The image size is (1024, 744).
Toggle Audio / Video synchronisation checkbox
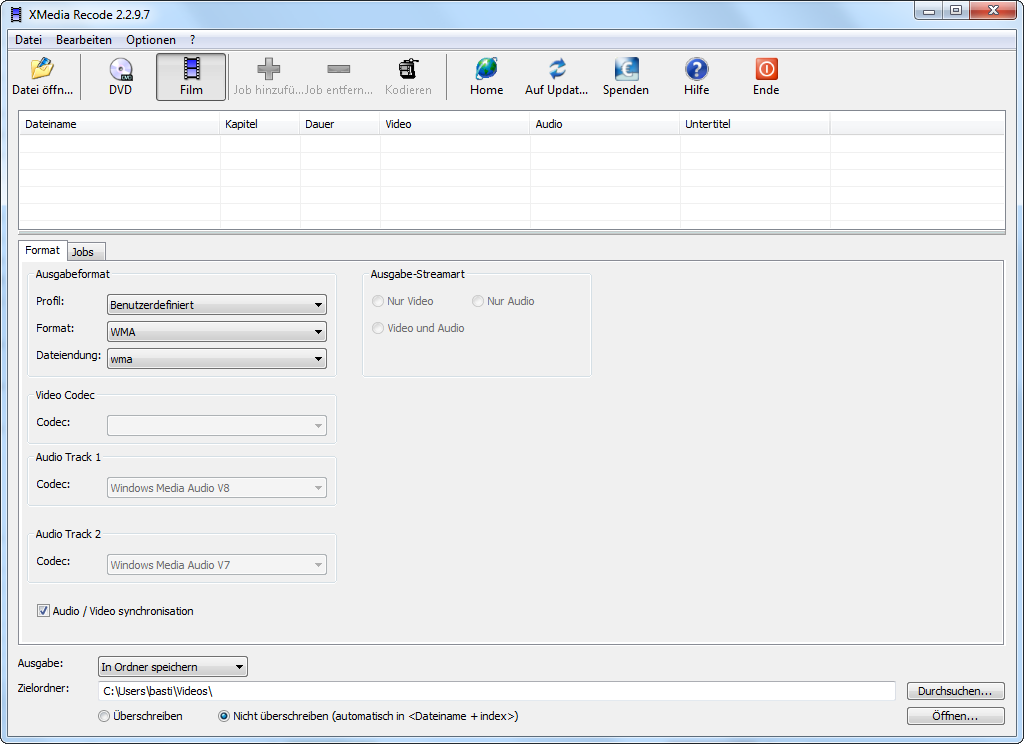[x=43, y=611]
